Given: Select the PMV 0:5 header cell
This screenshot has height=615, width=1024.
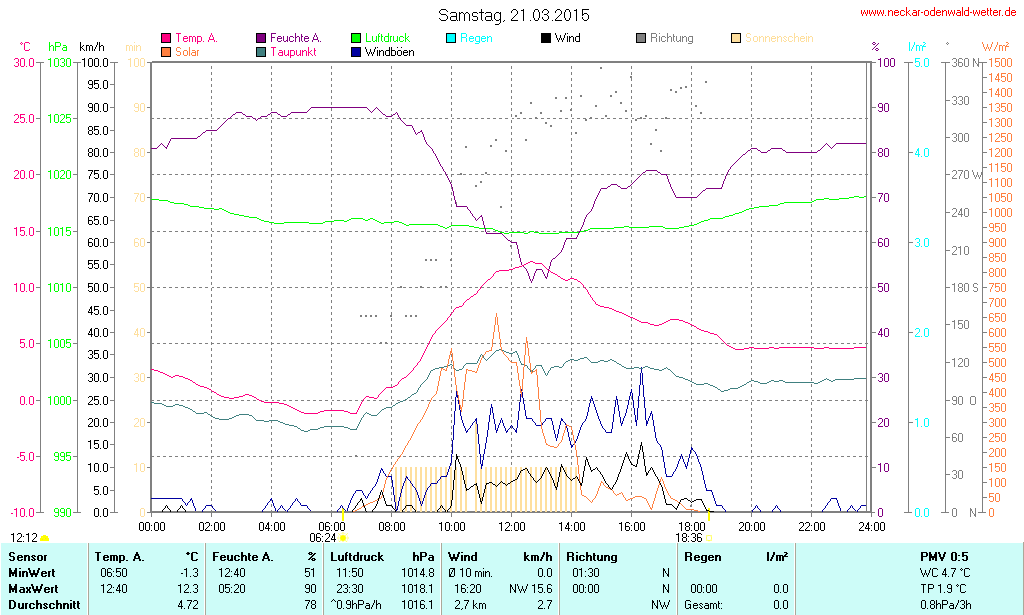Looking at the screenshot, I should tap(943, 556).
